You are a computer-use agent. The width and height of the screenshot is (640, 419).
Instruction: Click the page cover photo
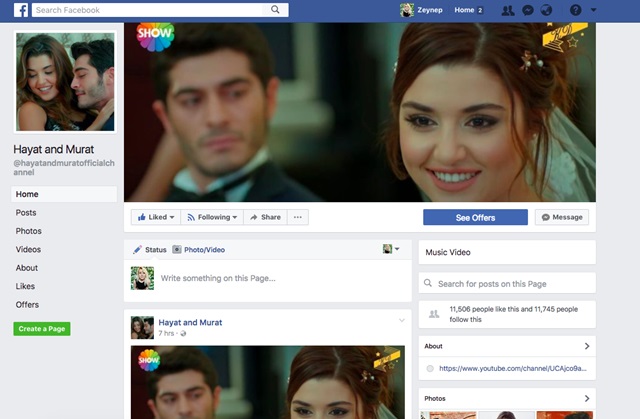point(360,112)
